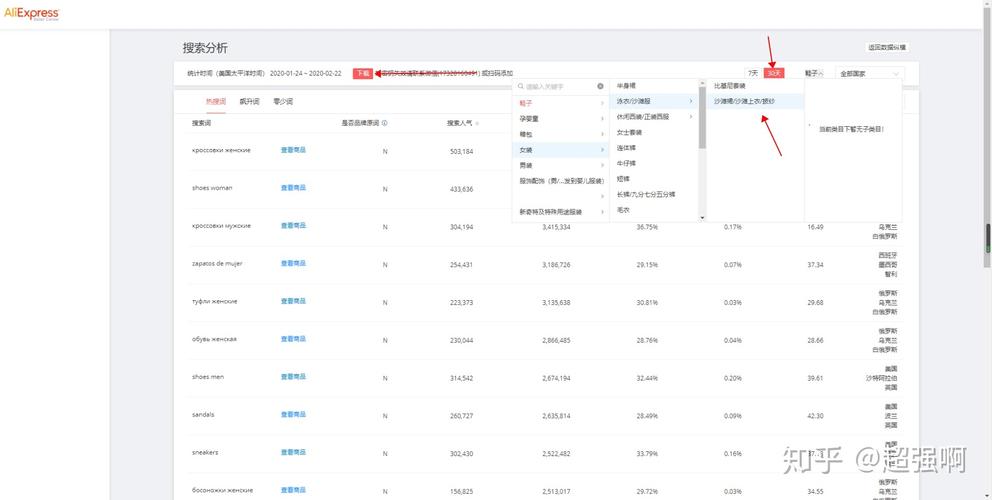Click 返回数据纵横 button at top right
Image resolution: width=992 pixels, height=500 pixels.
pos(888,47)
